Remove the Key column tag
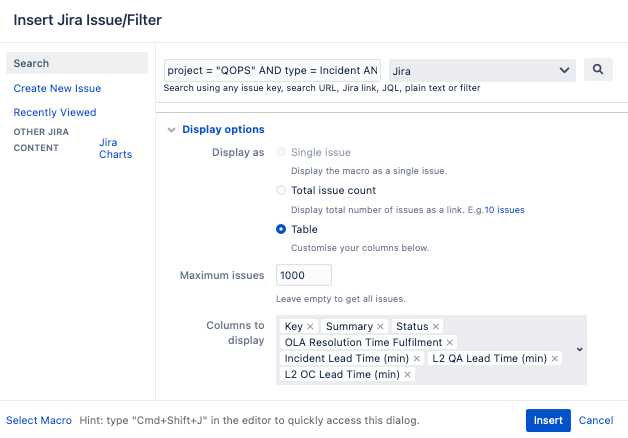 tap(310, 327)
